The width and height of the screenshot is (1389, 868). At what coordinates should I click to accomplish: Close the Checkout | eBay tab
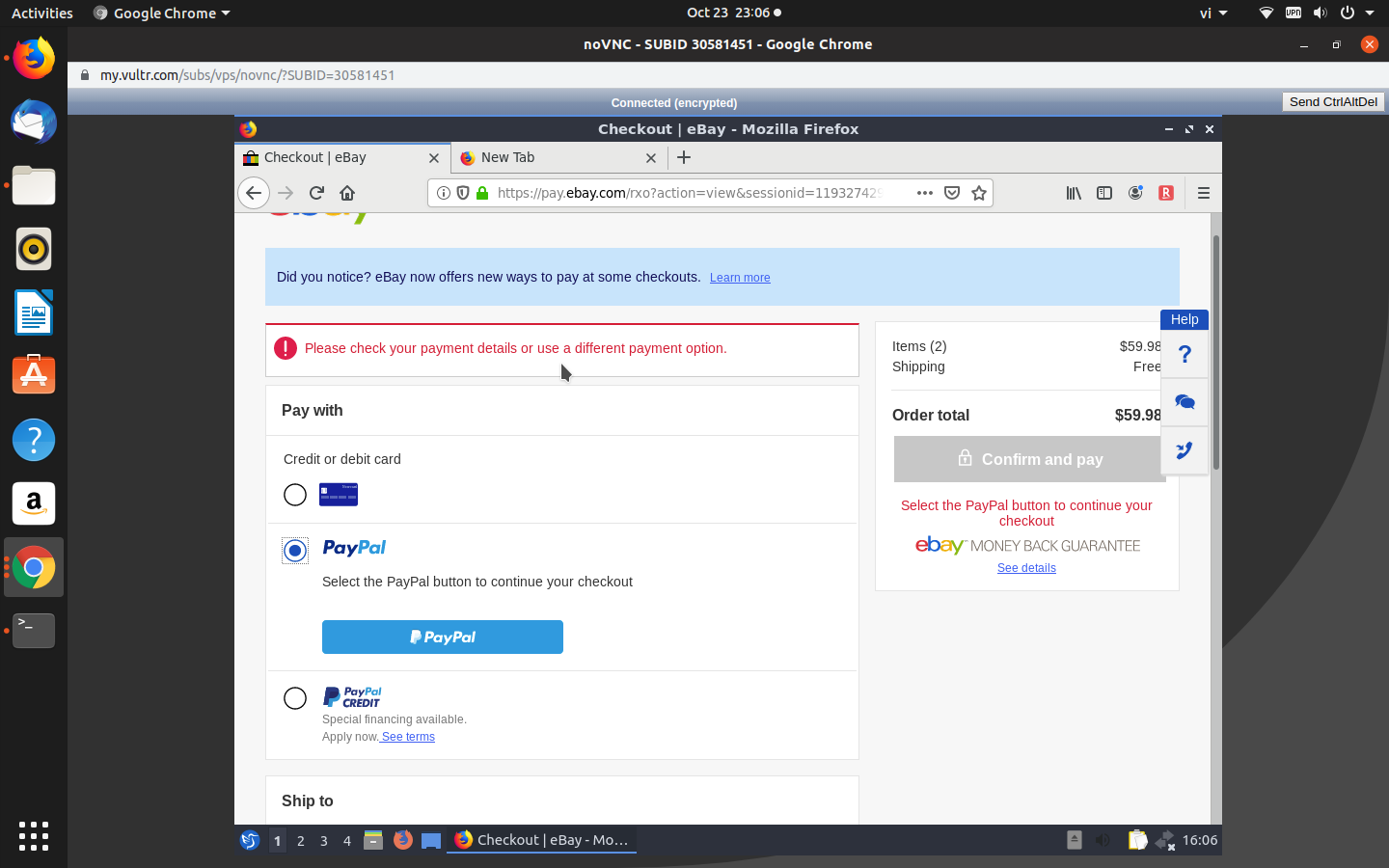[434, 158]
